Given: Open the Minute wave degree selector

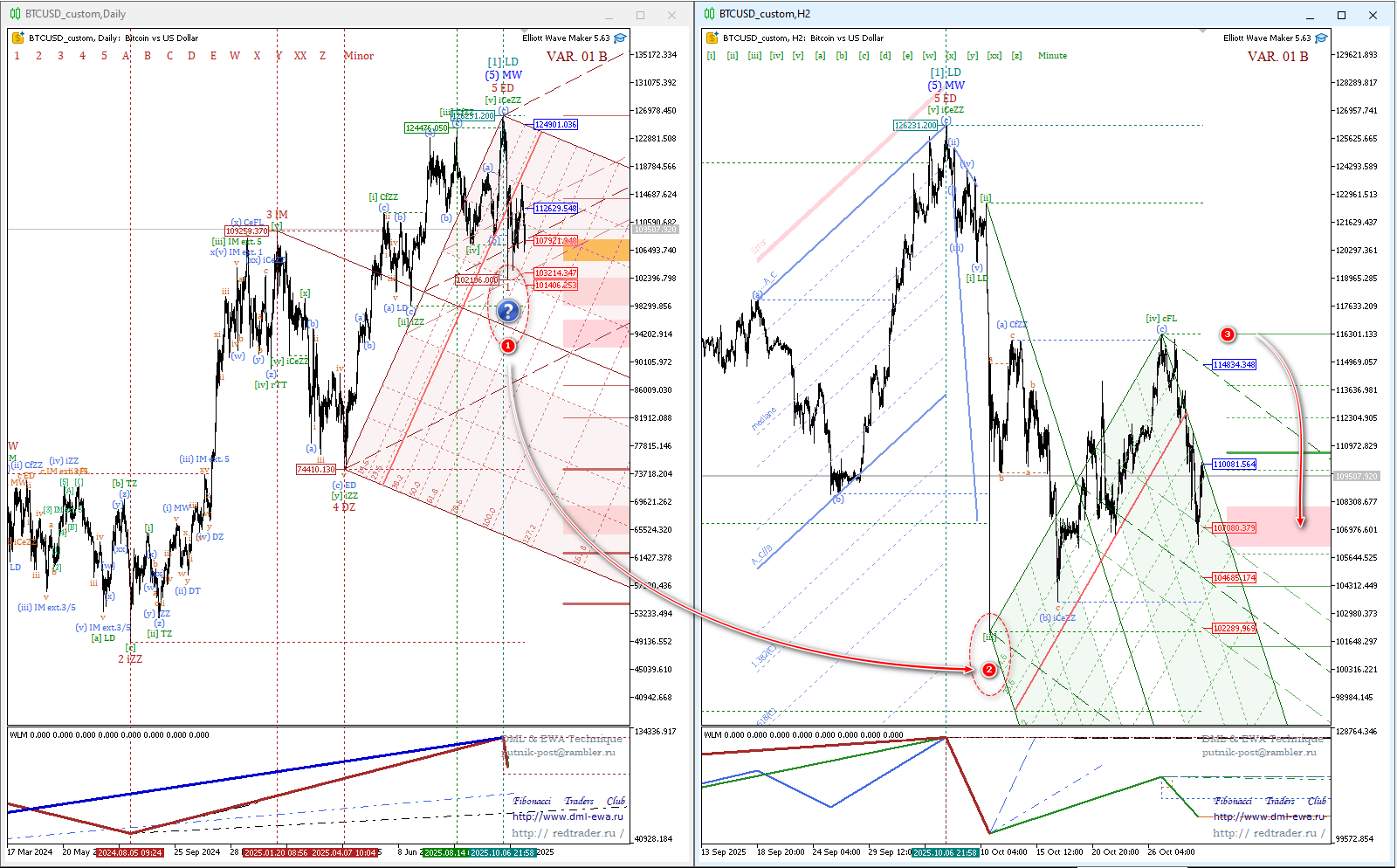Looking at the screenshot, I should [1052, 56].
